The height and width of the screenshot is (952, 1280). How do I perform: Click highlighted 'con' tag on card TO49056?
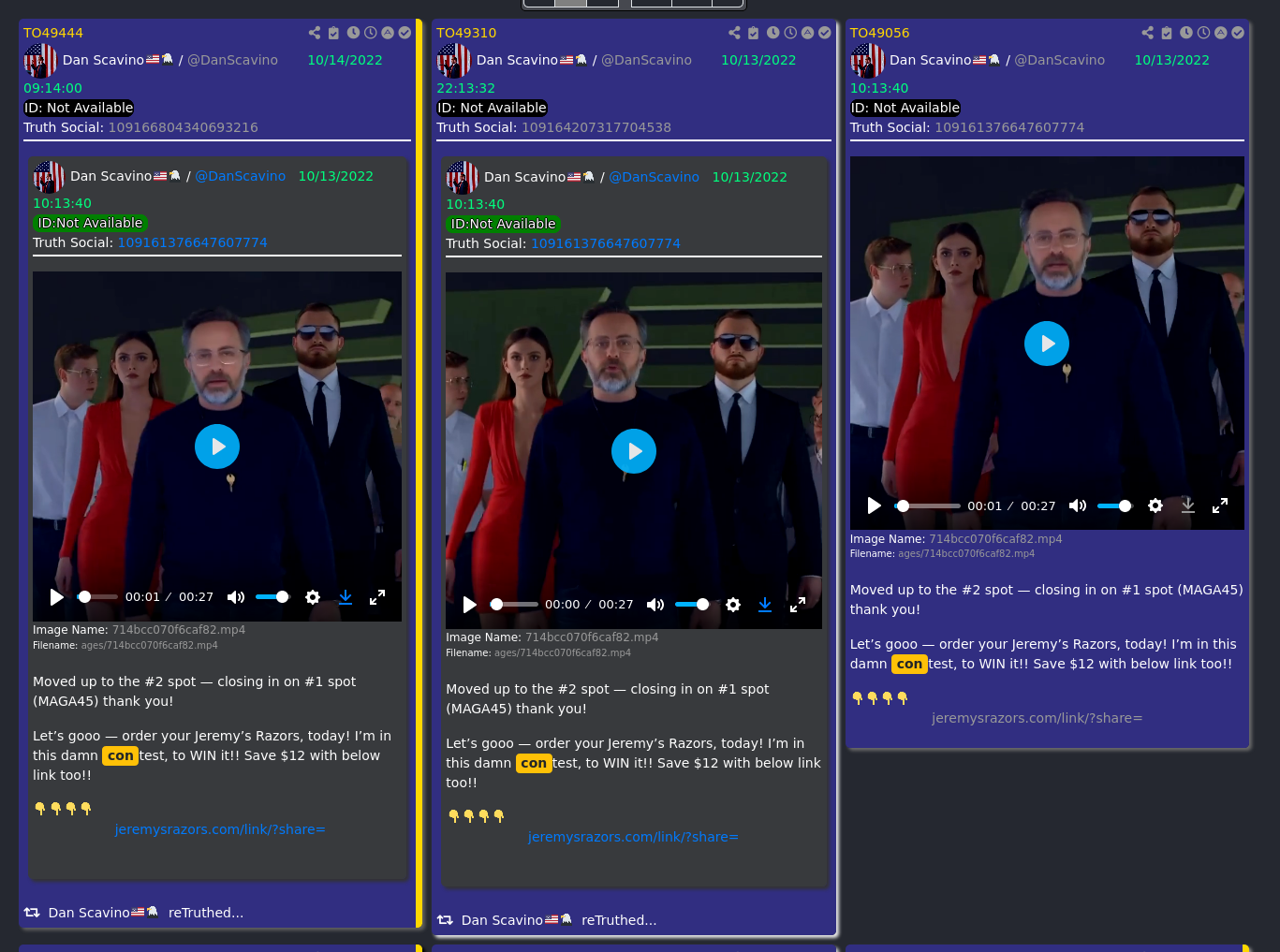click(x=909, y=664)
